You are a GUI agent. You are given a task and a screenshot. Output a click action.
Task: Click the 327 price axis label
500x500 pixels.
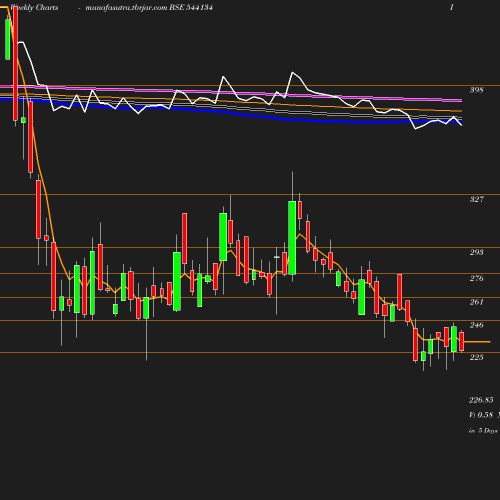(x=476, y=199)
